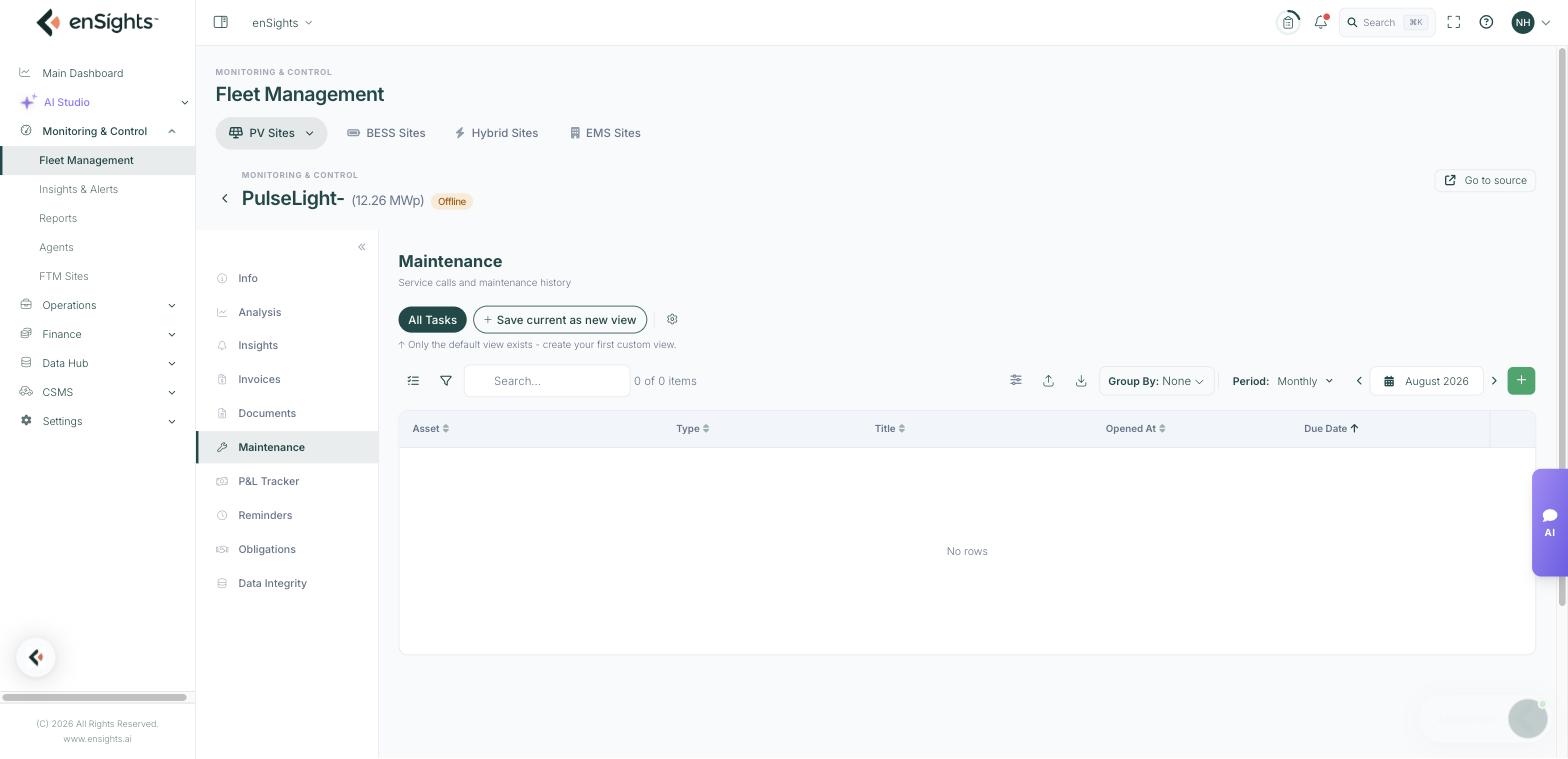Select the All Tasks view
This screenshot has width=1568, height=759.
(x=432, y=320)
